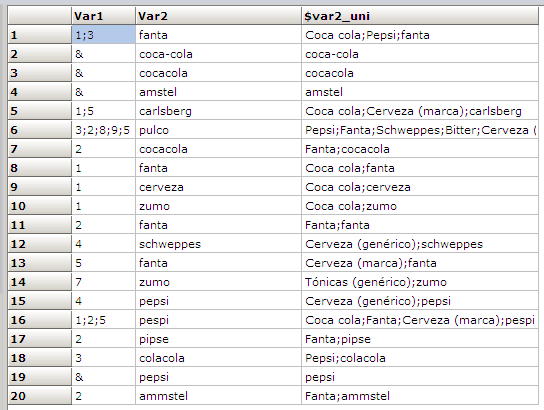Viewport: 544px width, 410px height.
Task: Click Var2 cell containing coca-cola
Action: coord(218,54)
